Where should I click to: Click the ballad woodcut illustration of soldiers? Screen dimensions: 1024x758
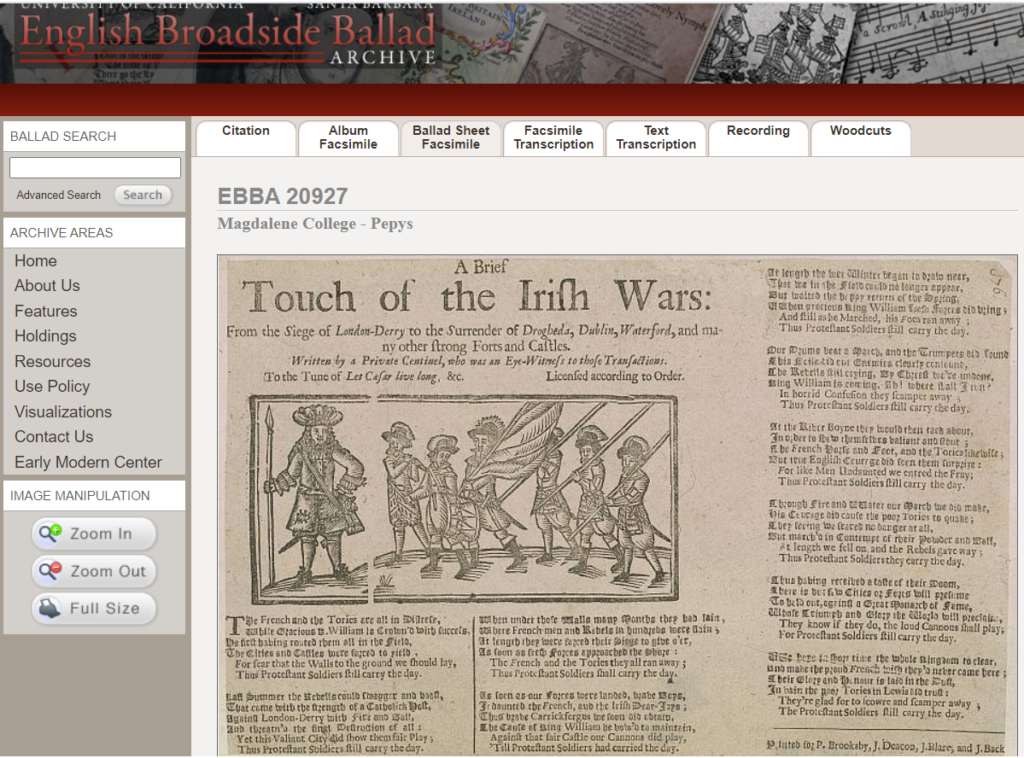click(463, 498)
